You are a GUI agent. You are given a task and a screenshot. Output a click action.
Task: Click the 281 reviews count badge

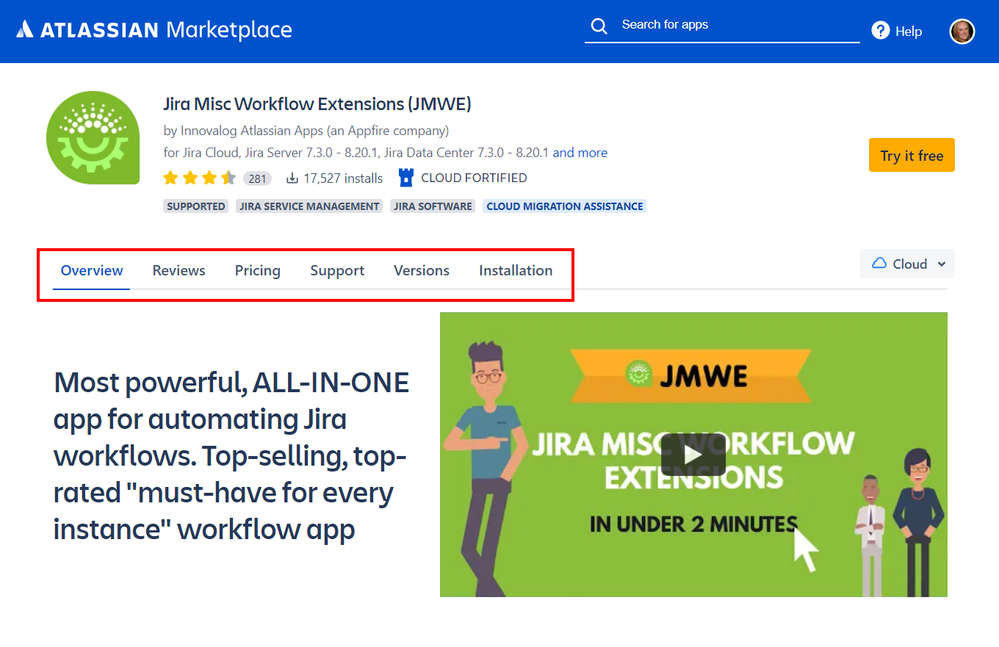pyautogui.click(x=257, y=179)
